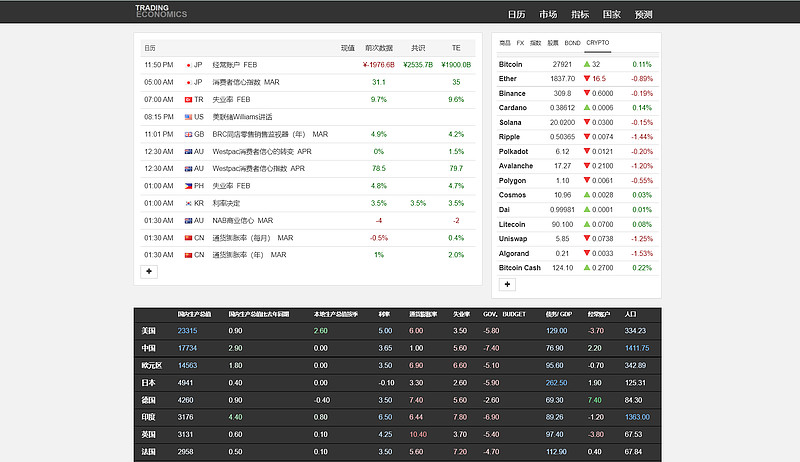
Task: Expand crypto list with plus button
Action: pos(507,284)
